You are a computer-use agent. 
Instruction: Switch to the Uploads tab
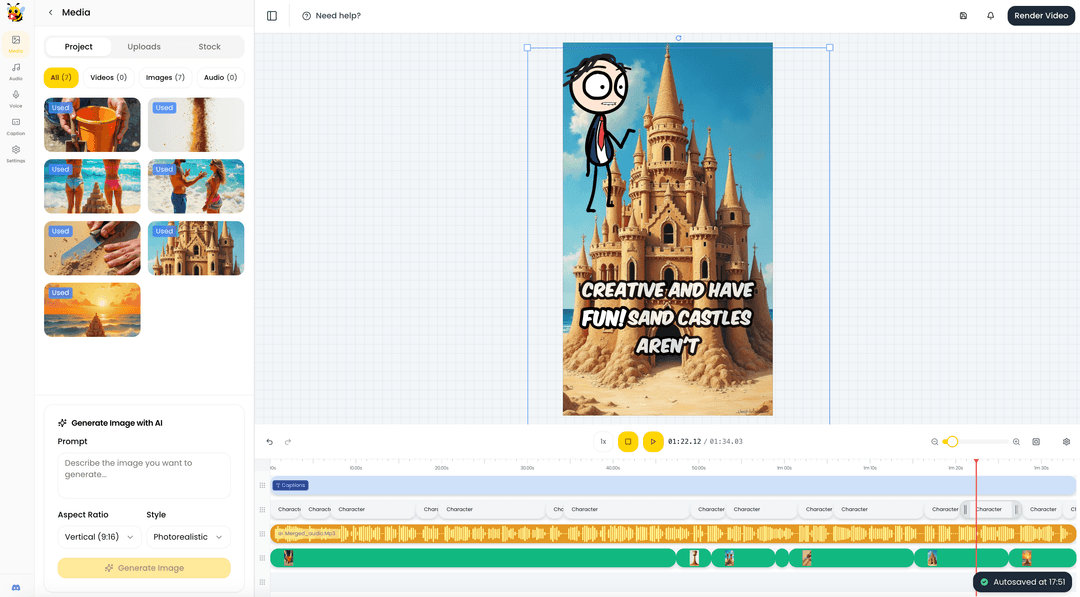point(144,47)
